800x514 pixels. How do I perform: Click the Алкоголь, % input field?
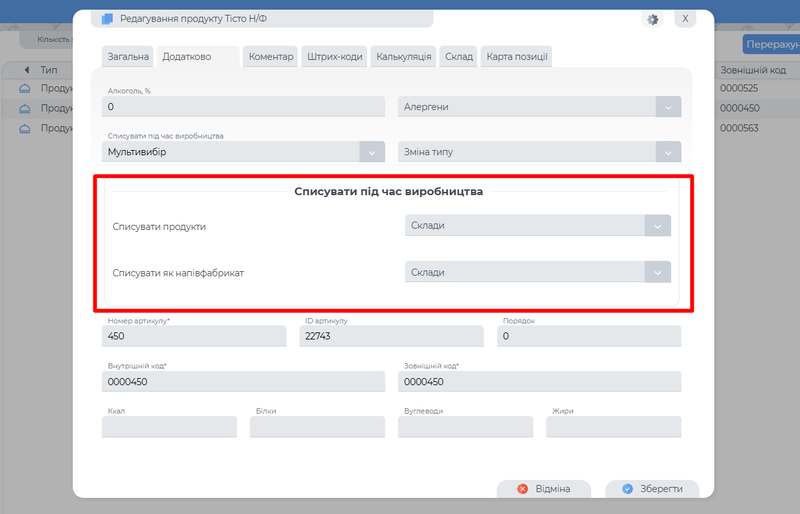(243, 107)
